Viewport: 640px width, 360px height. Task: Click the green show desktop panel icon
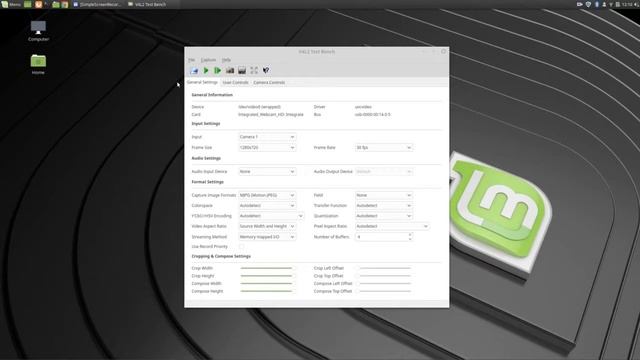tap(28, 4)
